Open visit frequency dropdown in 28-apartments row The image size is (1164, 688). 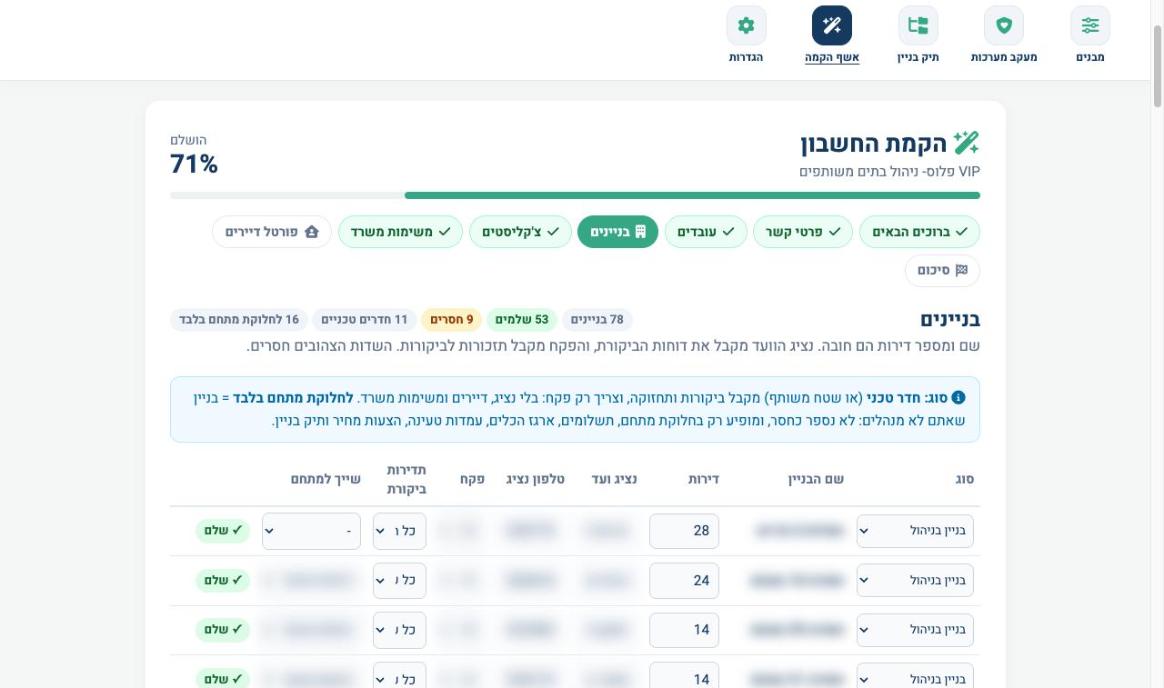399,531
